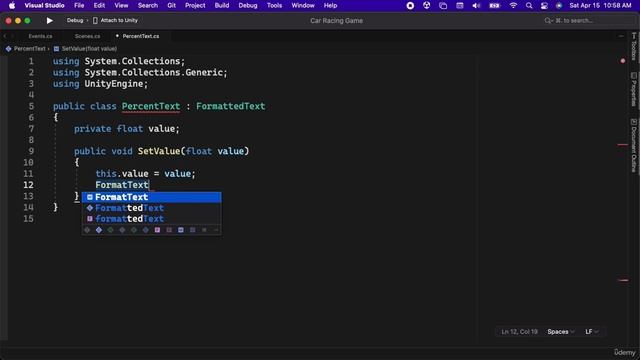Open the Document Outline side panel

pyautogui.click(x=633, y=145)
